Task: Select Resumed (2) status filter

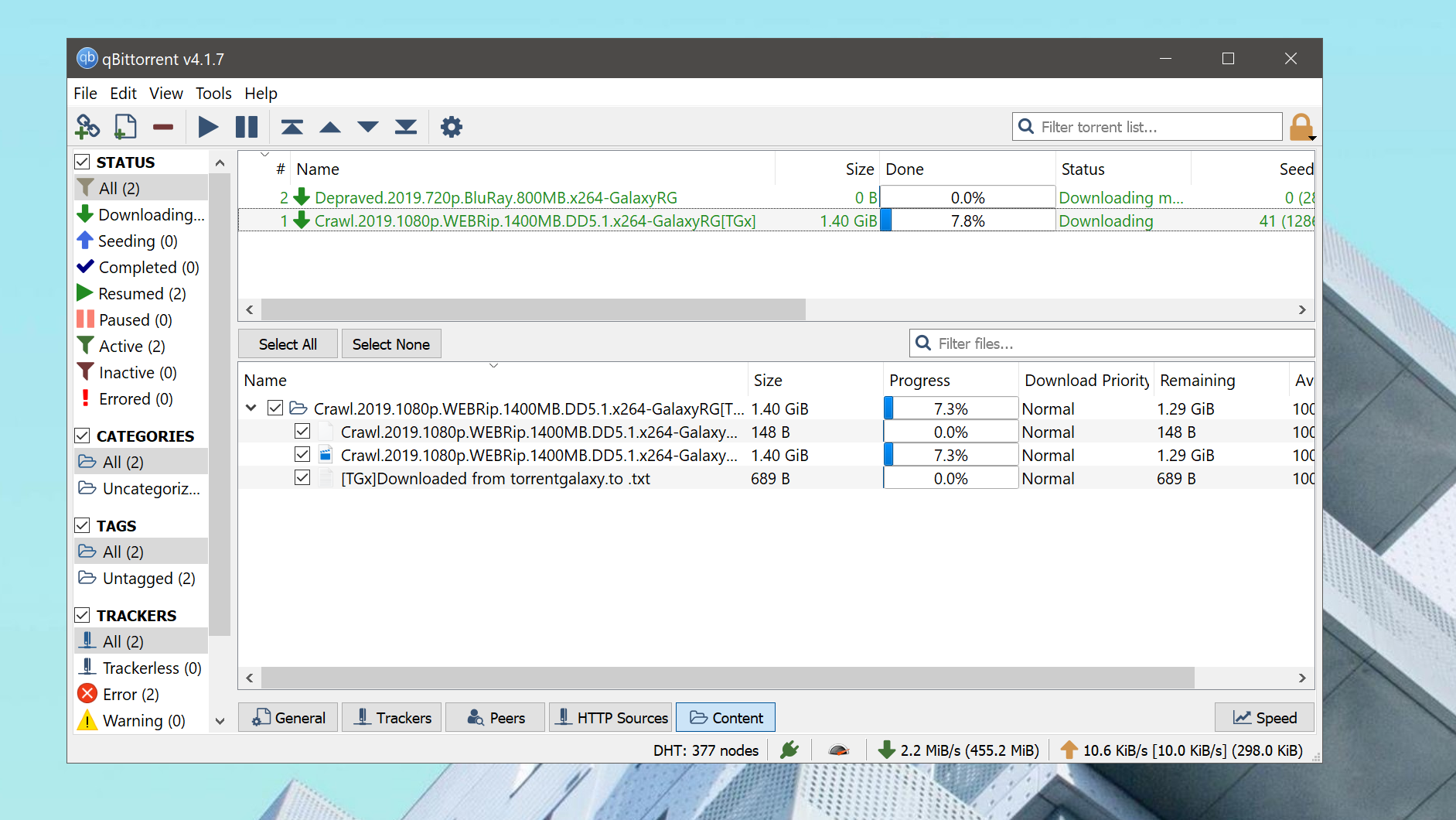Action: (x=141, y=293)
